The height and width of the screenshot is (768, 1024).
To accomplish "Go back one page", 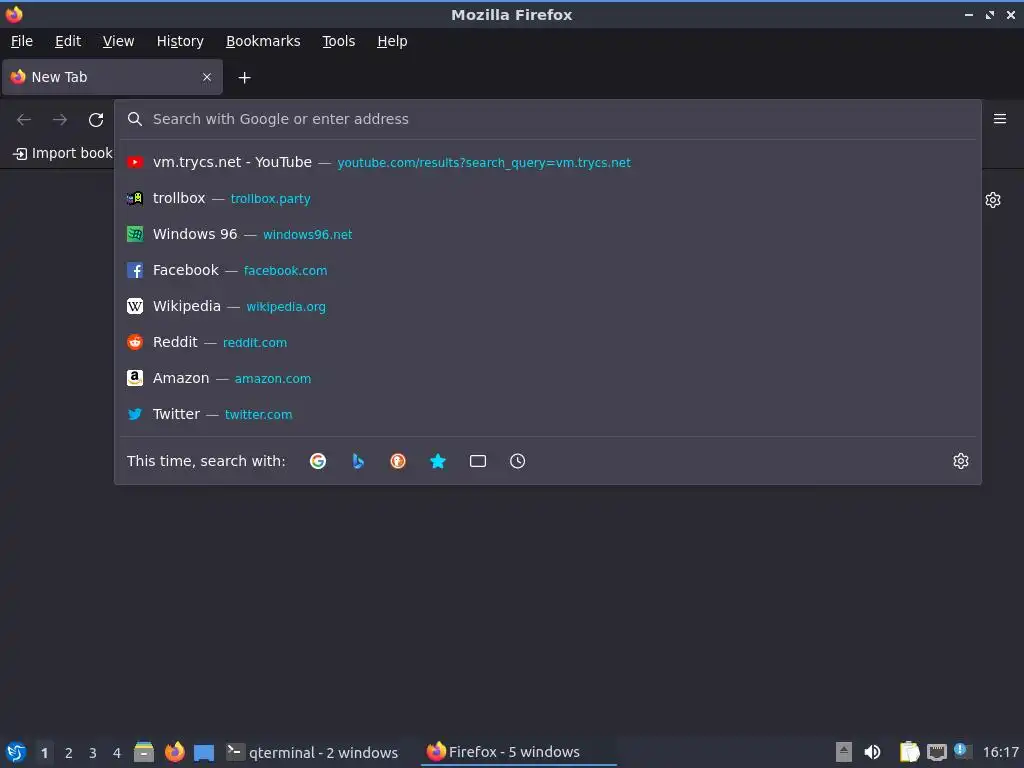I will pyautogui.click(x=24, y=120).
